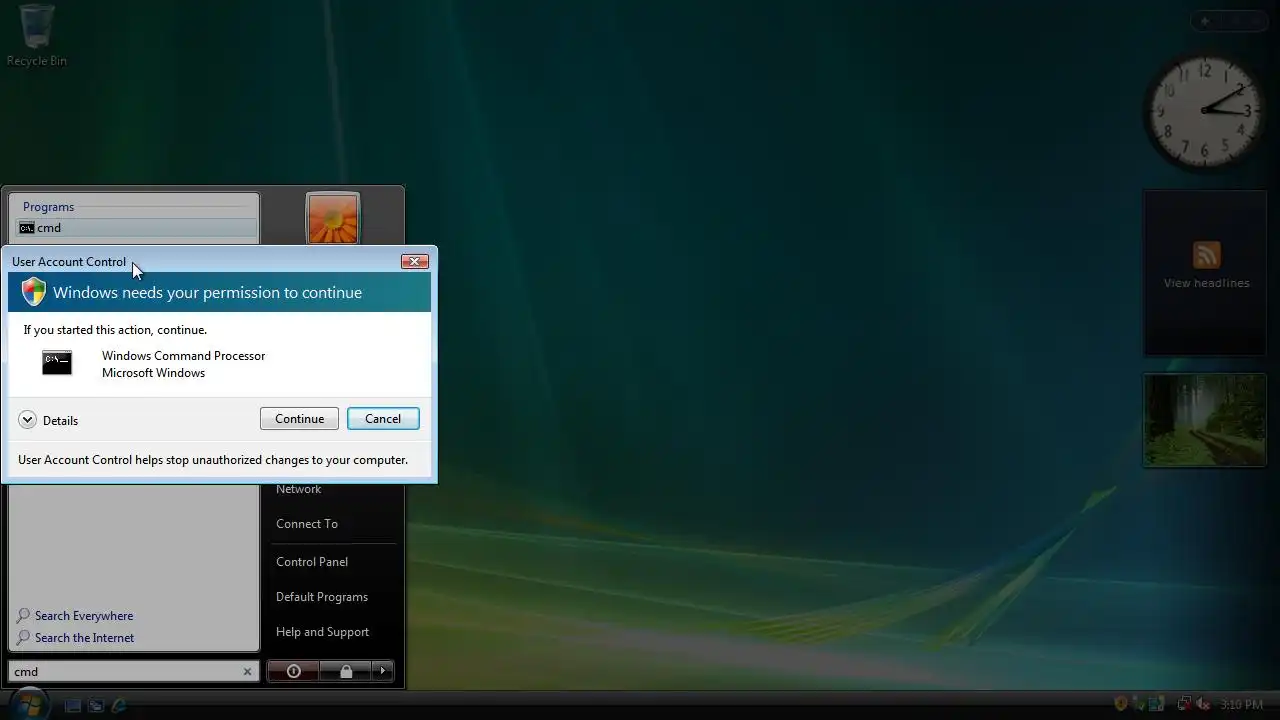Image resolution: width=1280 pixels, height=720 pixels.
Task: Click View headlines in feed gadget
Action: click(x=1206, y=283)
